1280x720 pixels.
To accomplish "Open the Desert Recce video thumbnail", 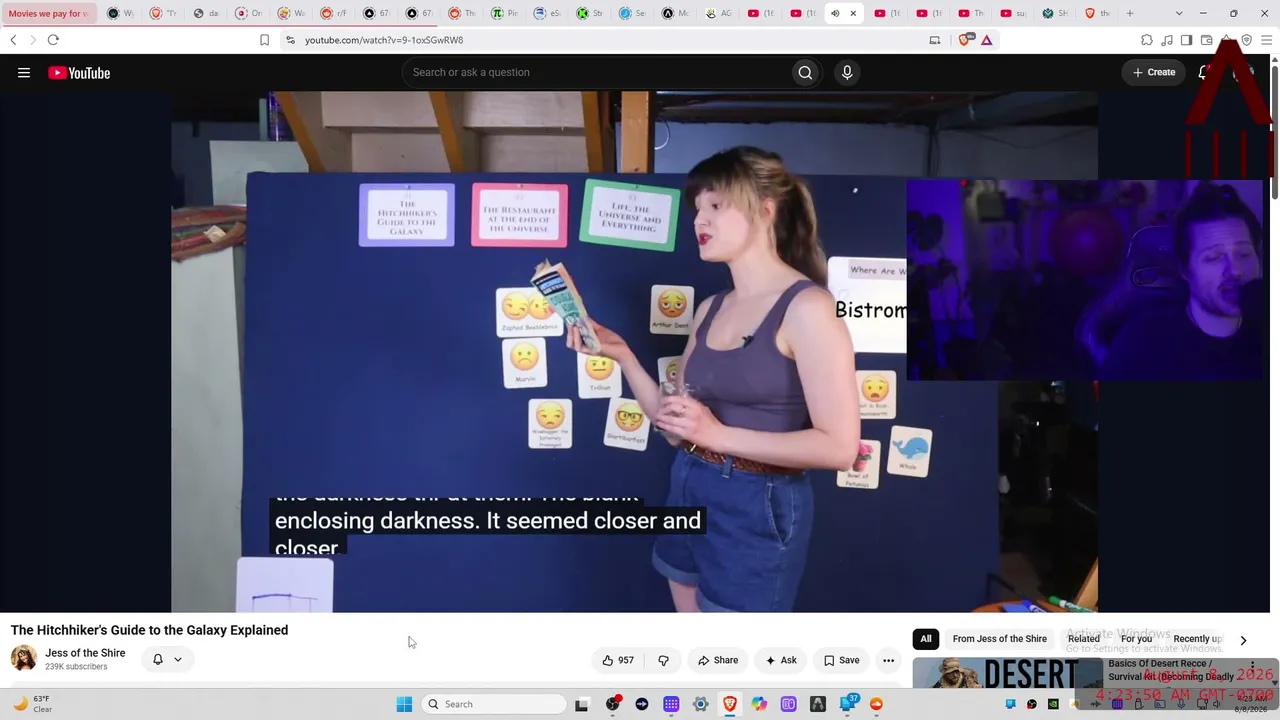I will pos(1007,674).
